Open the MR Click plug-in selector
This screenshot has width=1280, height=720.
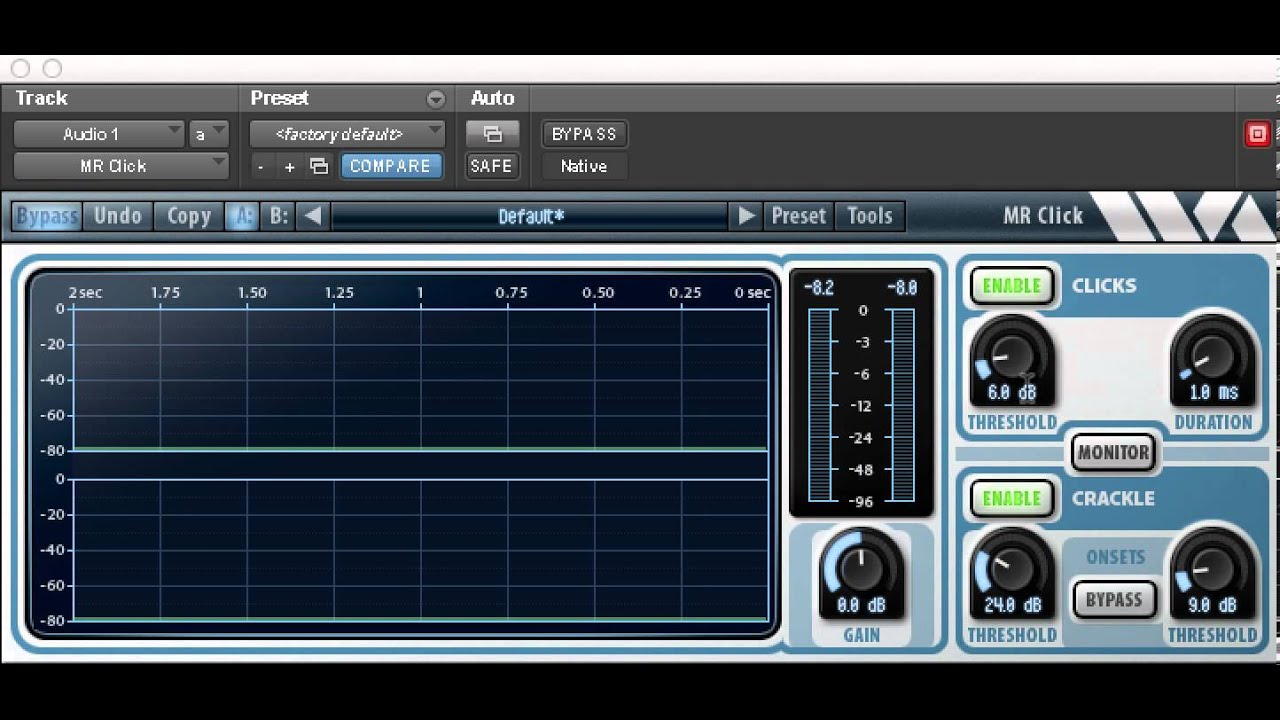click(121, 166)
